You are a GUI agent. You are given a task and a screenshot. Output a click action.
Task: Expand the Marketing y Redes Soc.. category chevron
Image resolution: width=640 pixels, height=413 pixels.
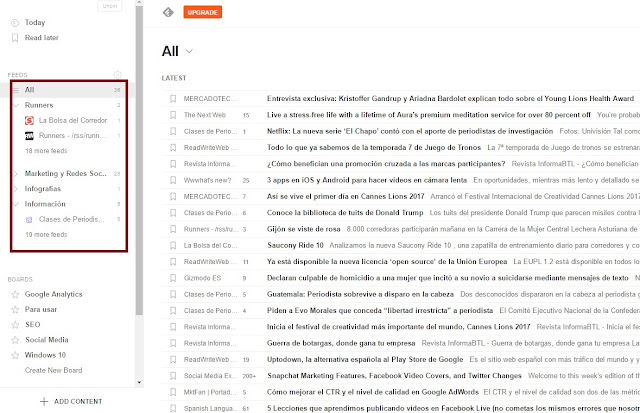click(x=16, y=174)
